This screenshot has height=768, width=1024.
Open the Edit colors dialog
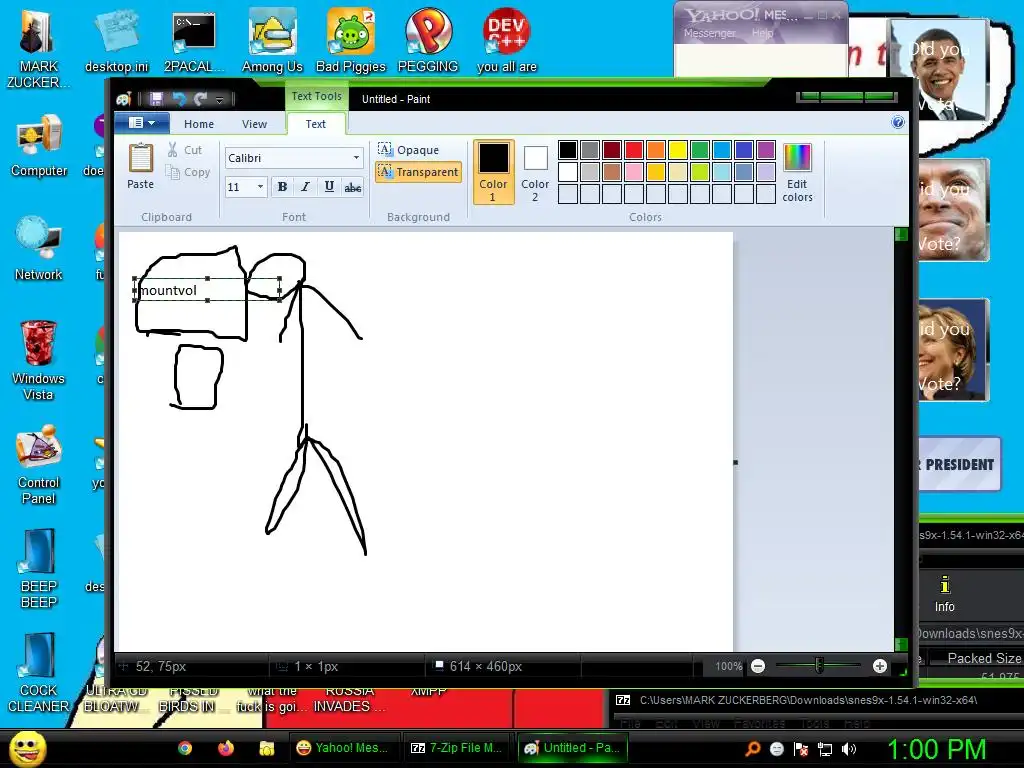(797, 173)
